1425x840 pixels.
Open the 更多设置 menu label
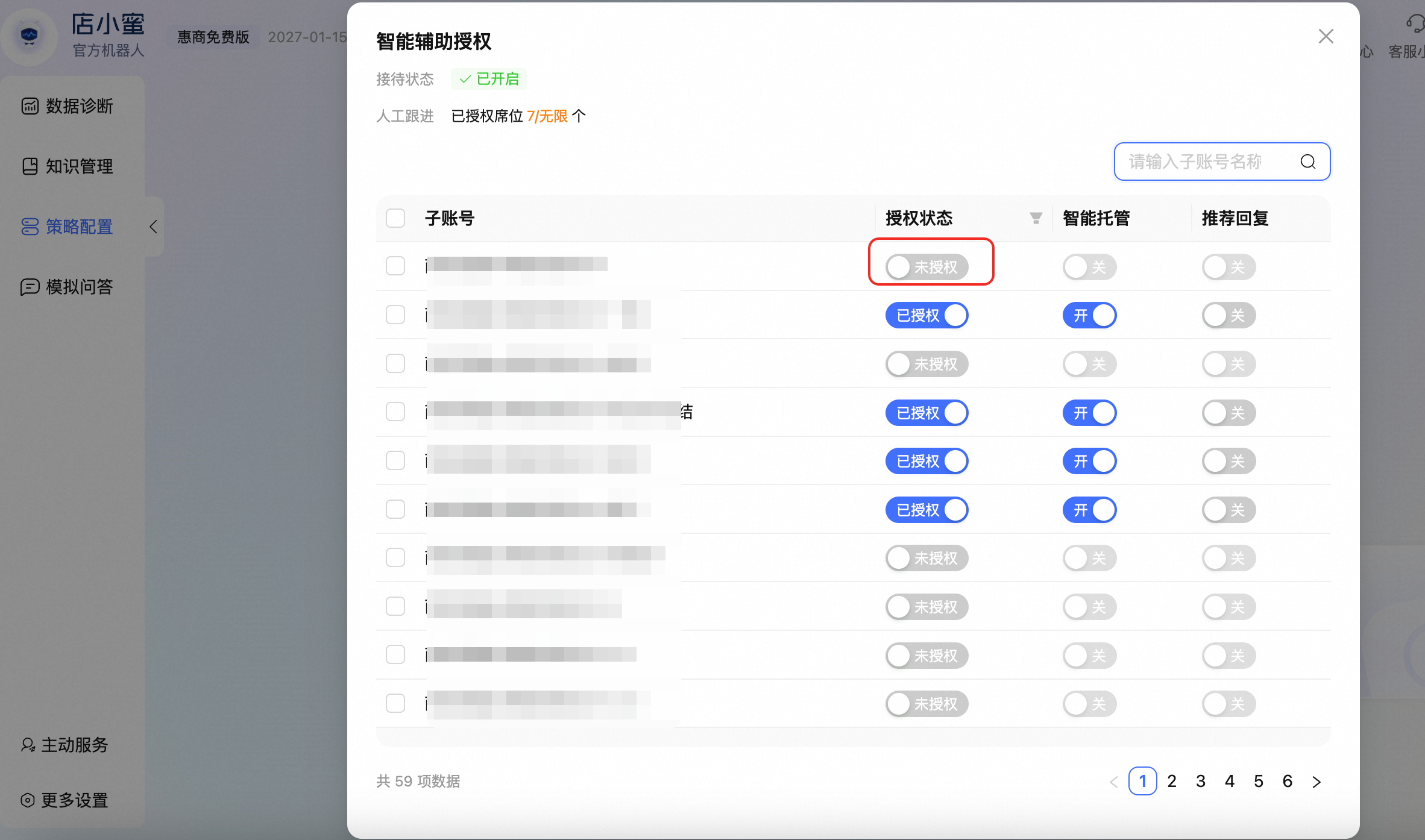click(75, 800)
